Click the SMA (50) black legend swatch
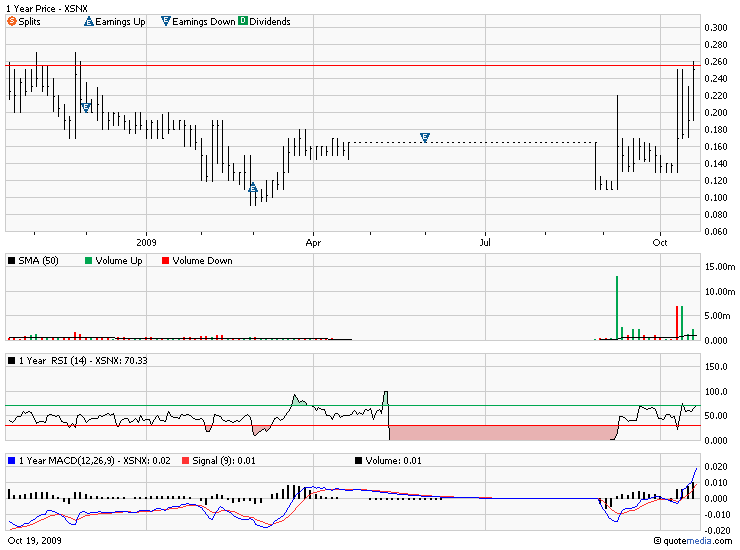 tap(12, 261)
